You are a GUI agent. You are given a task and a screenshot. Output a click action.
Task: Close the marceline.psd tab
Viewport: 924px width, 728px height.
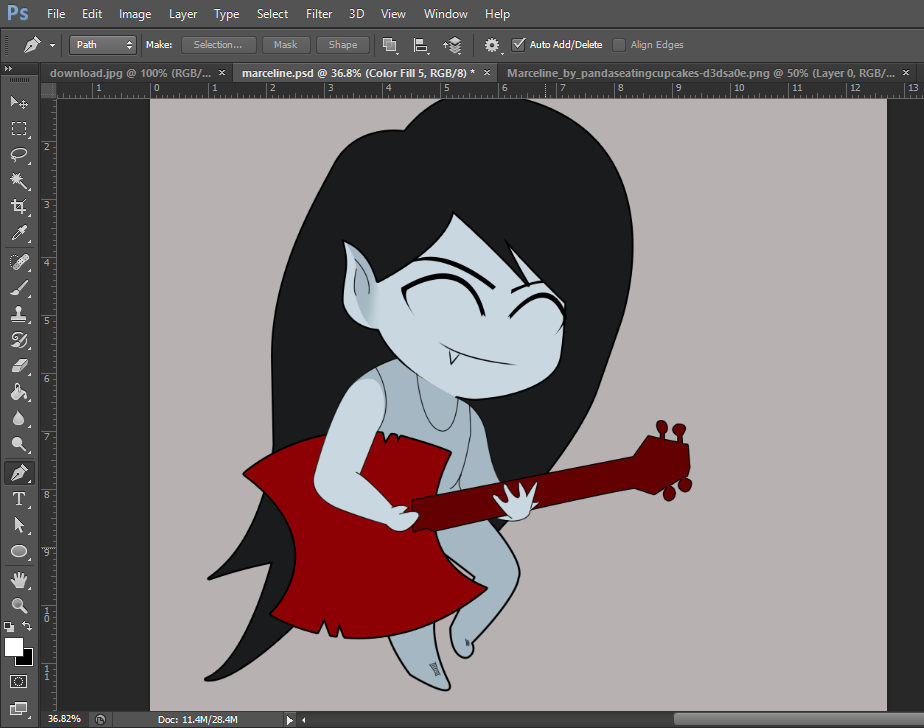click(x=487, y=73)
